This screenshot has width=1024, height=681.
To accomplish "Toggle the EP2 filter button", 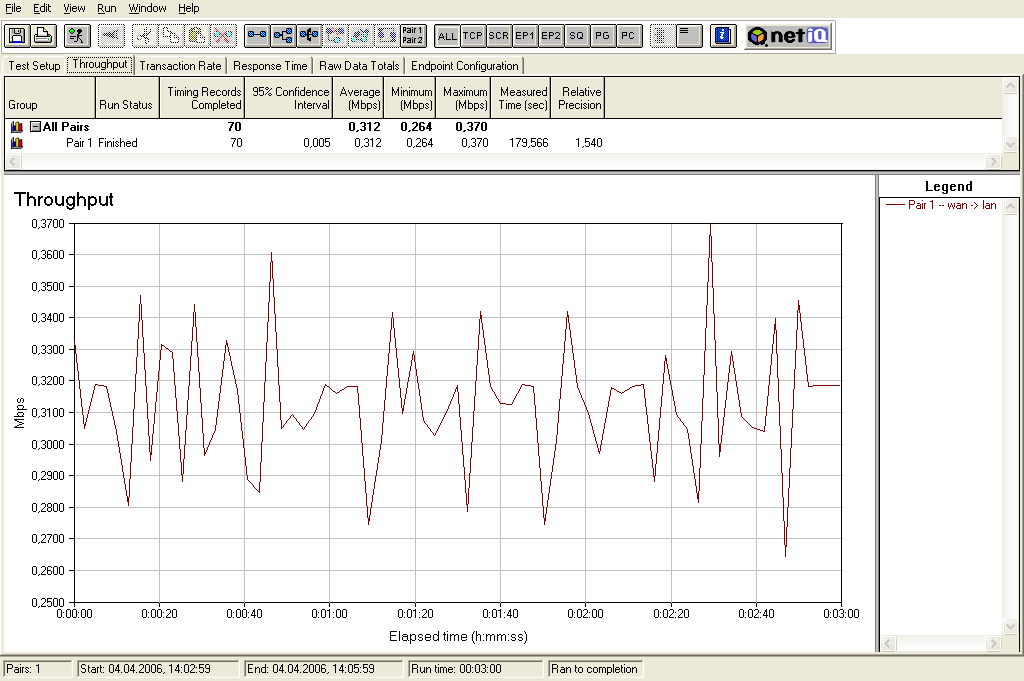I will (x=551, y=36).
